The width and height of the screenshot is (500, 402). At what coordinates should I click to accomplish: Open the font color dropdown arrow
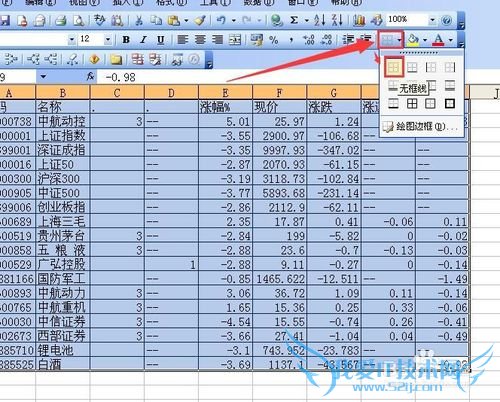451,40
